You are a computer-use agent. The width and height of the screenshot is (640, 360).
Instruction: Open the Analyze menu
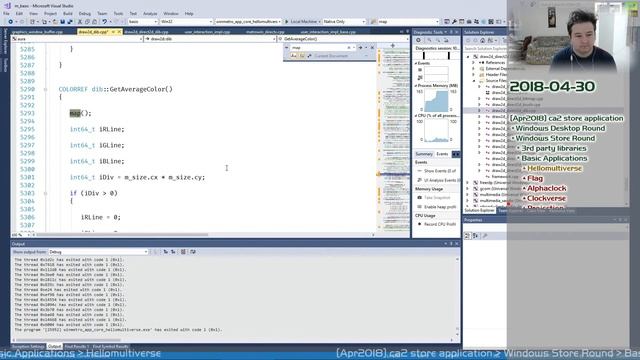(x=150, y=13)
